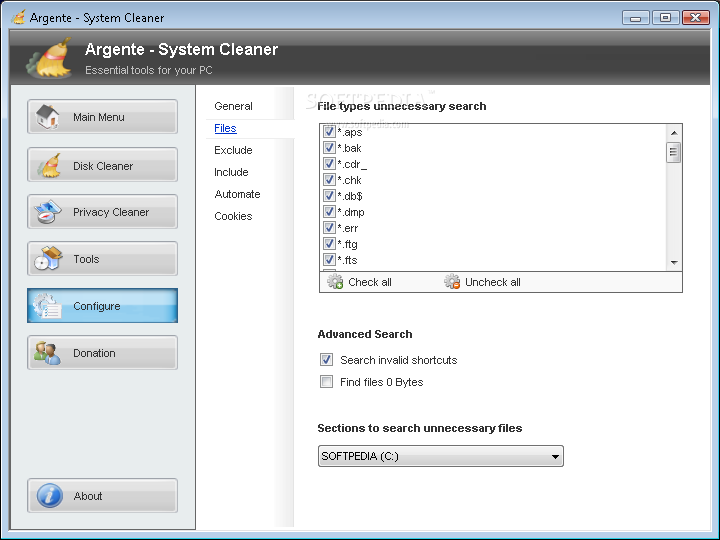720x540 pixels.
Task: Click the box and disc Tools icon
Action: 48,259
